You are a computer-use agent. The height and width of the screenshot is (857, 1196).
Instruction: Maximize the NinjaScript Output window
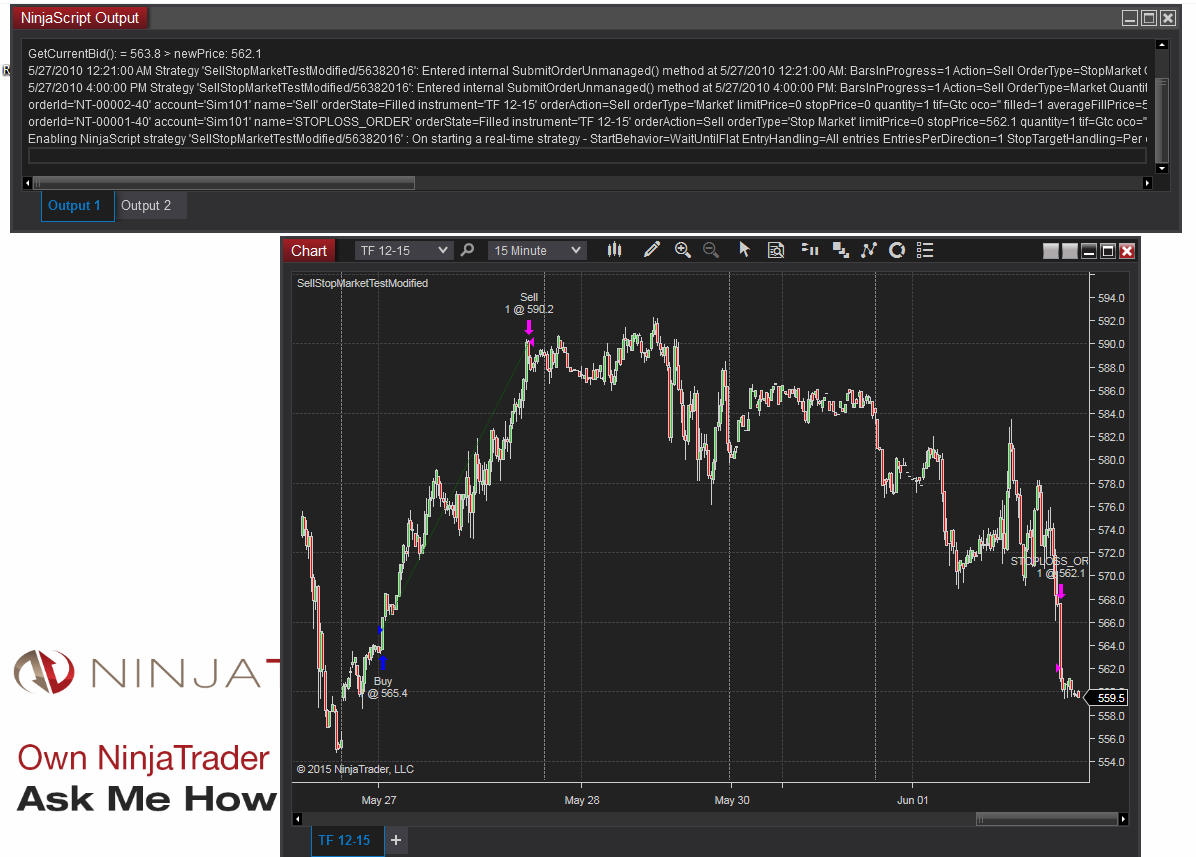click(x=1149, y=18)
